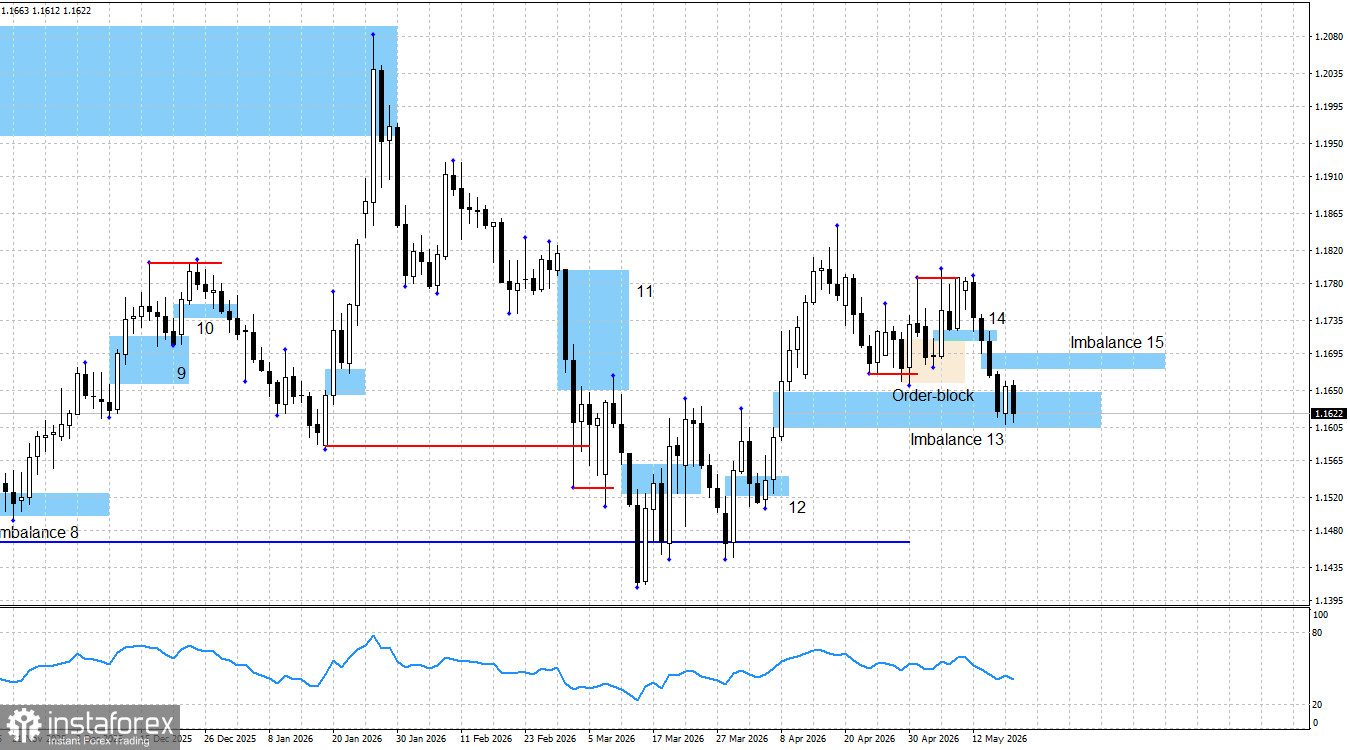The width and height of the screenshot is (1350, 750).
Task: Click the current price tag 1.1622
Action: pyautogui.click(x=1328, y=413)
